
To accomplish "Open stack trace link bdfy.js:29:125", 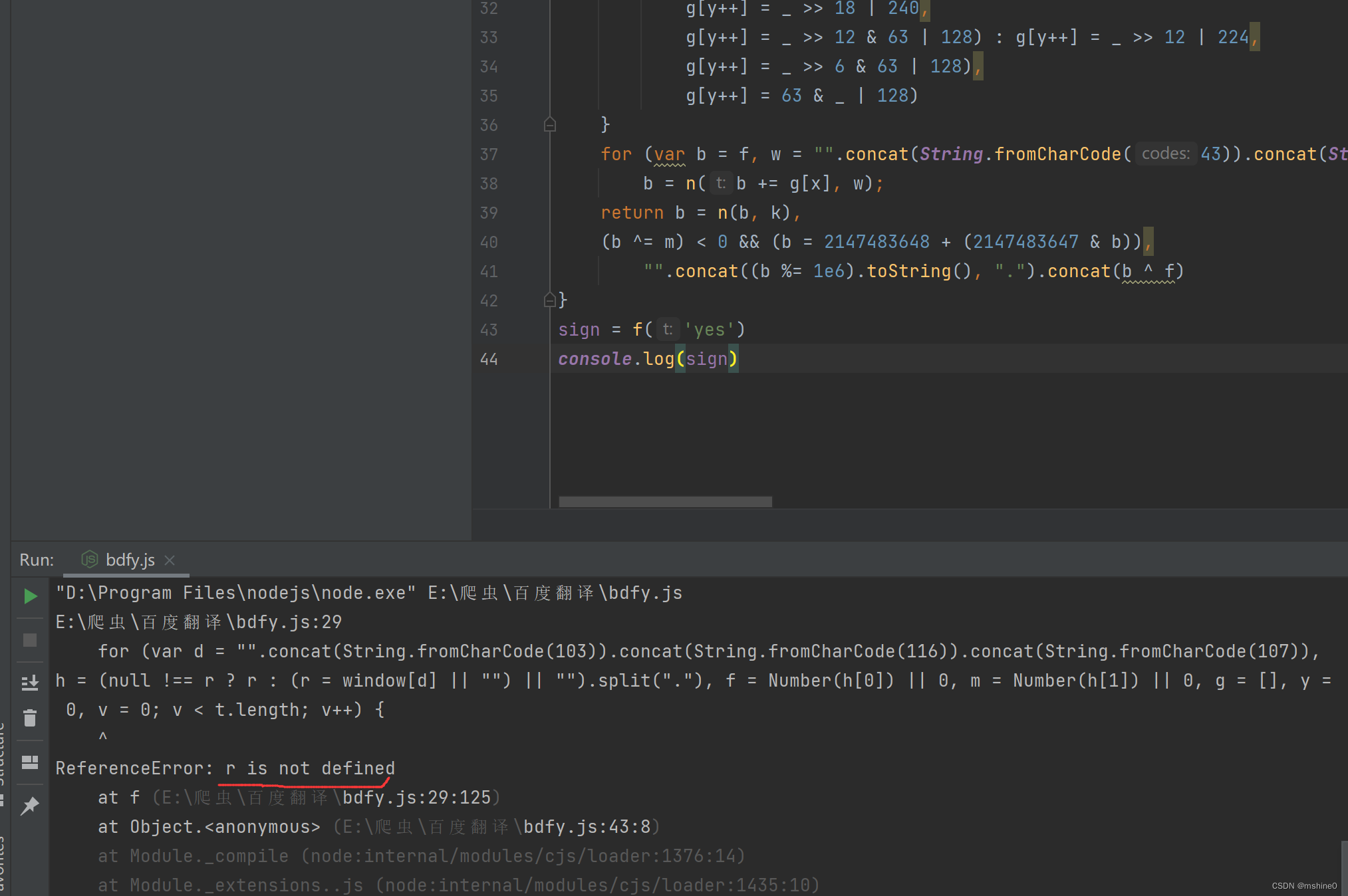I will pos(416,798).
